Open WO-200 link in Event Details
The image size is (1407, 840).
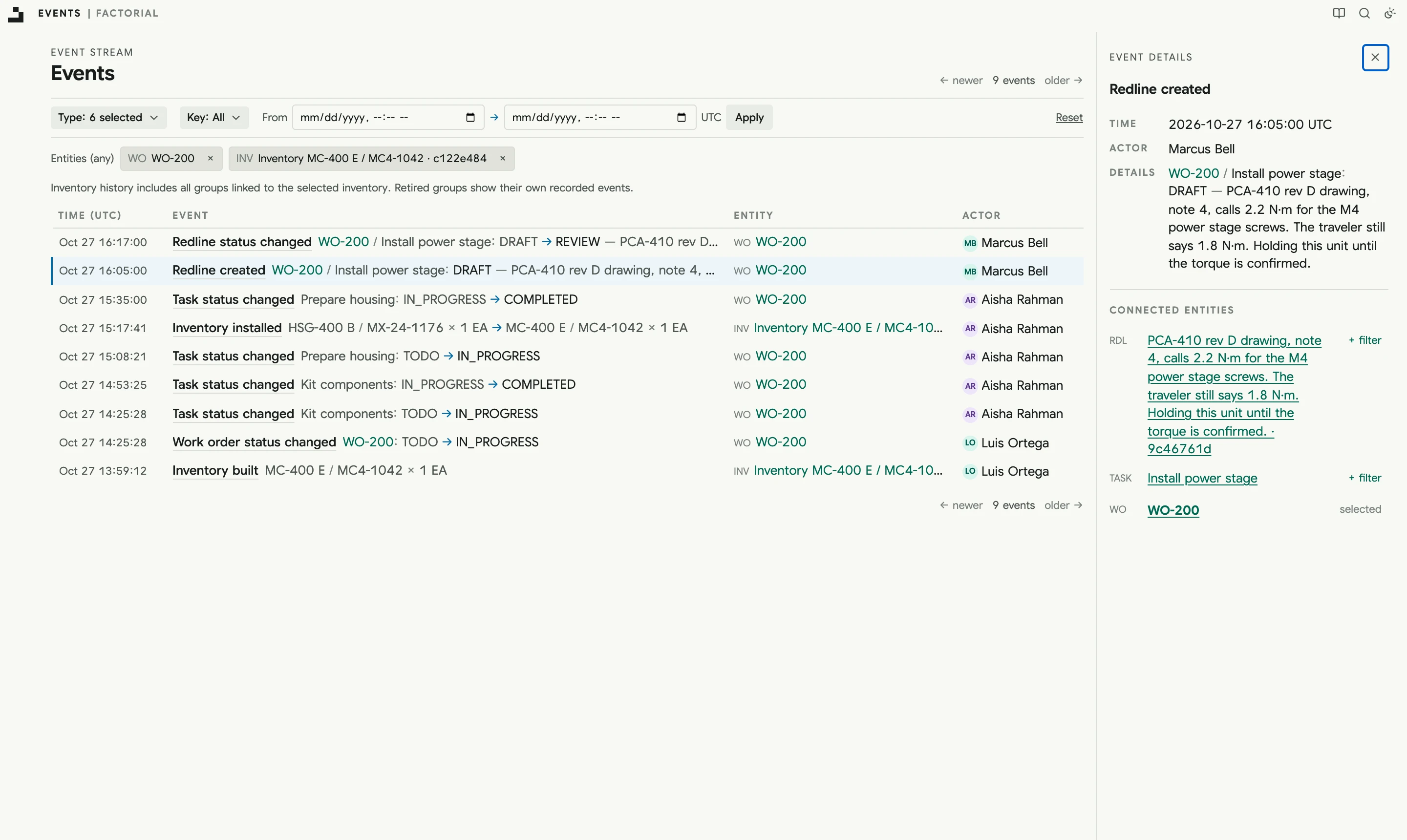(x=1193, y=173)
